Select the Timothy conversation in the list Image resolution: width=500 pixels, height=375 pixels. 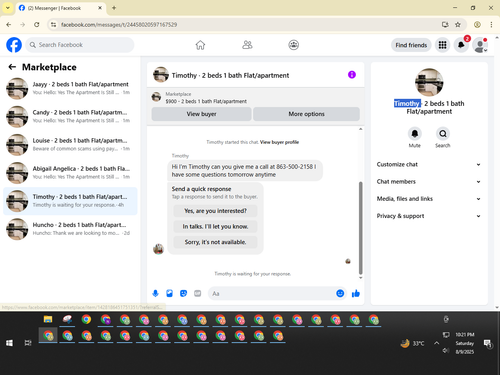[x=70, y=201]
